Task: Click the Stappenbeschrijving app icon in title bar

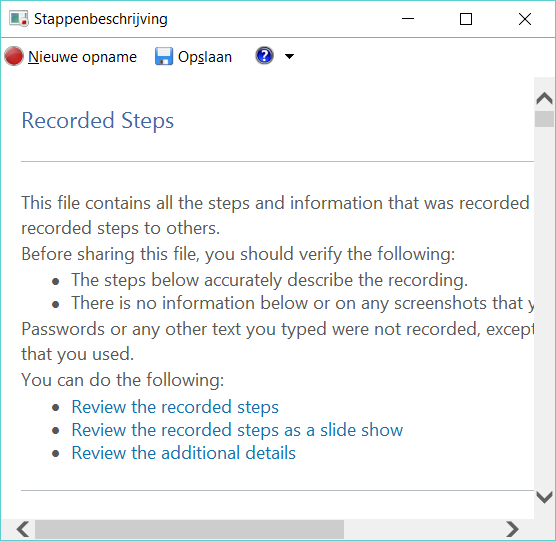Action: (x=18, y=19)
